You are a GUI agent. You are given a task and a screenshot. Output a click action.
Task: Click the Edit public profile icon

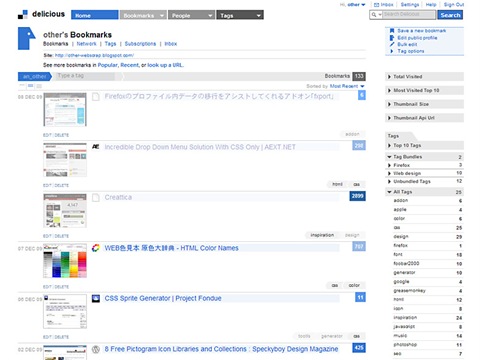[x=392, y=38]
